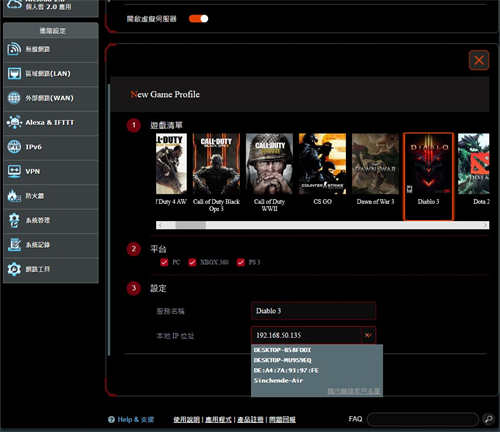Uncheck the XBOX 360 platform checkbox
This screenshot has height=432, width=500.
[x=192, y=262]
